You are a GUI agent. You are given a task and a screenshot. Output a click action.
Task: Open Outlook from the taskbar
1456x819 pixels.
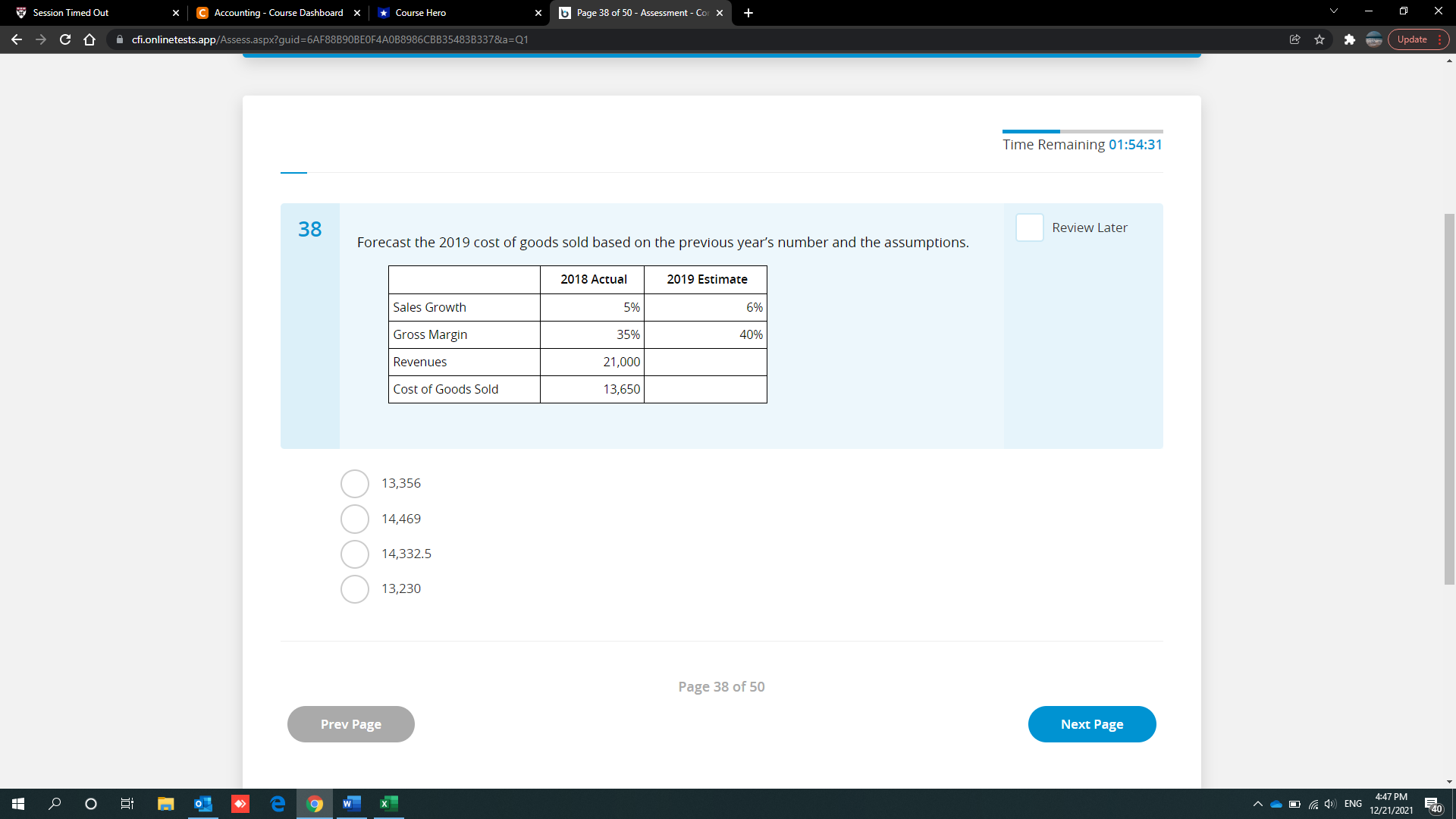(x=202, y=804)
